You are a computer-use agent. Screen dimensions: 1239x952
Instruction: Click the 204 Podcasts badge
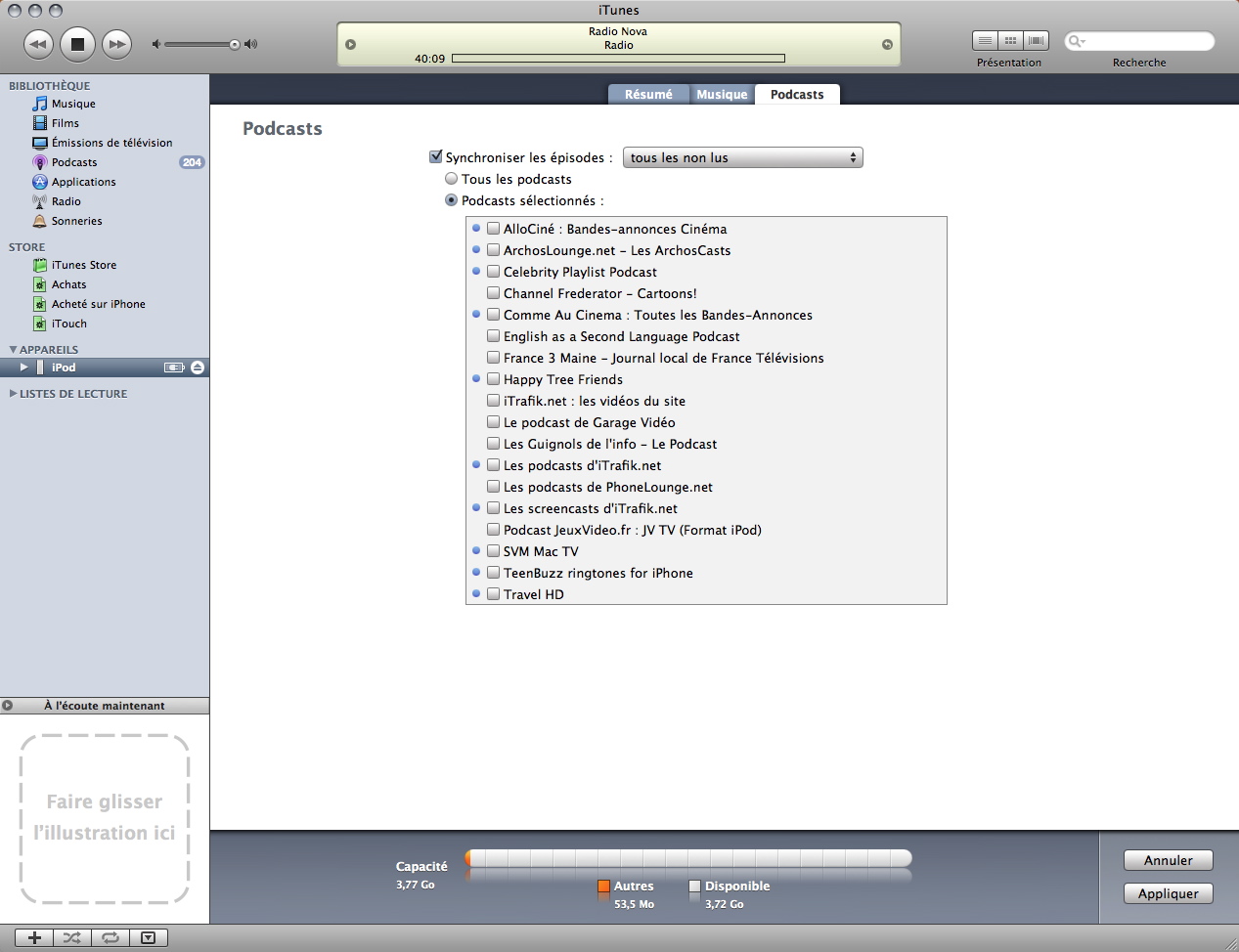pyautogui.click(x=192, y=162)
